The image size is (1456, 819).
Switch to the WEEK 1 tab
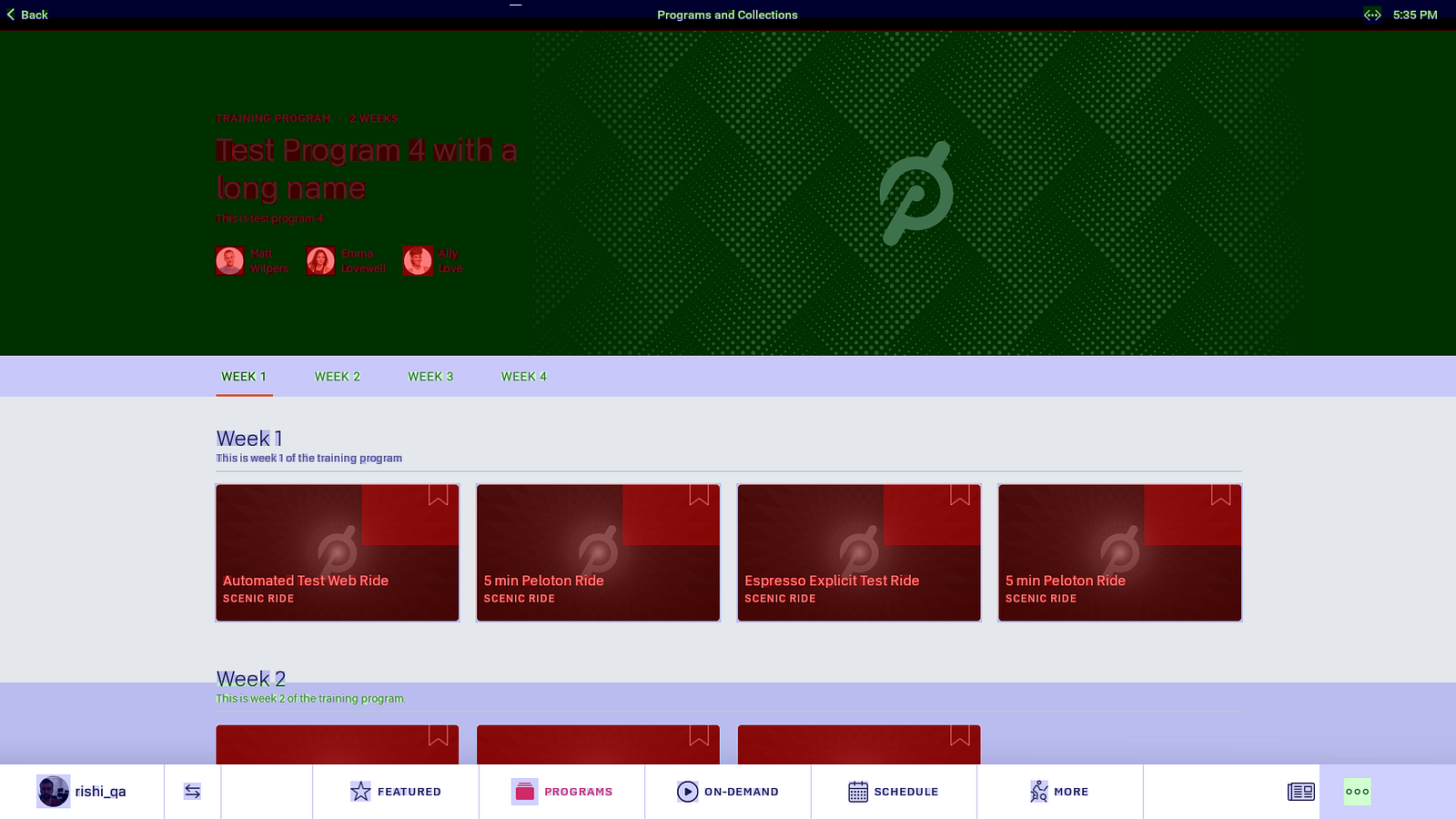[244, 377]
